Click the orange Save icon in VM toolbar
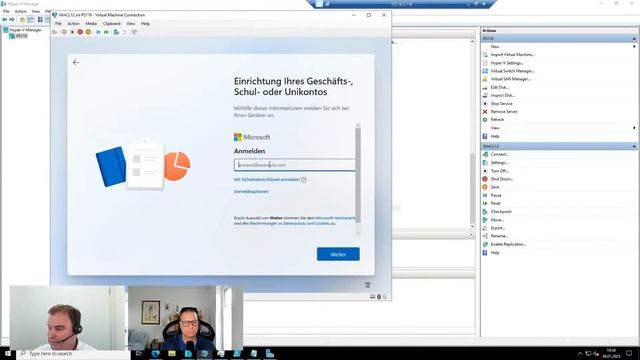Viewport: 640px width, 360px height. point(88,32)
